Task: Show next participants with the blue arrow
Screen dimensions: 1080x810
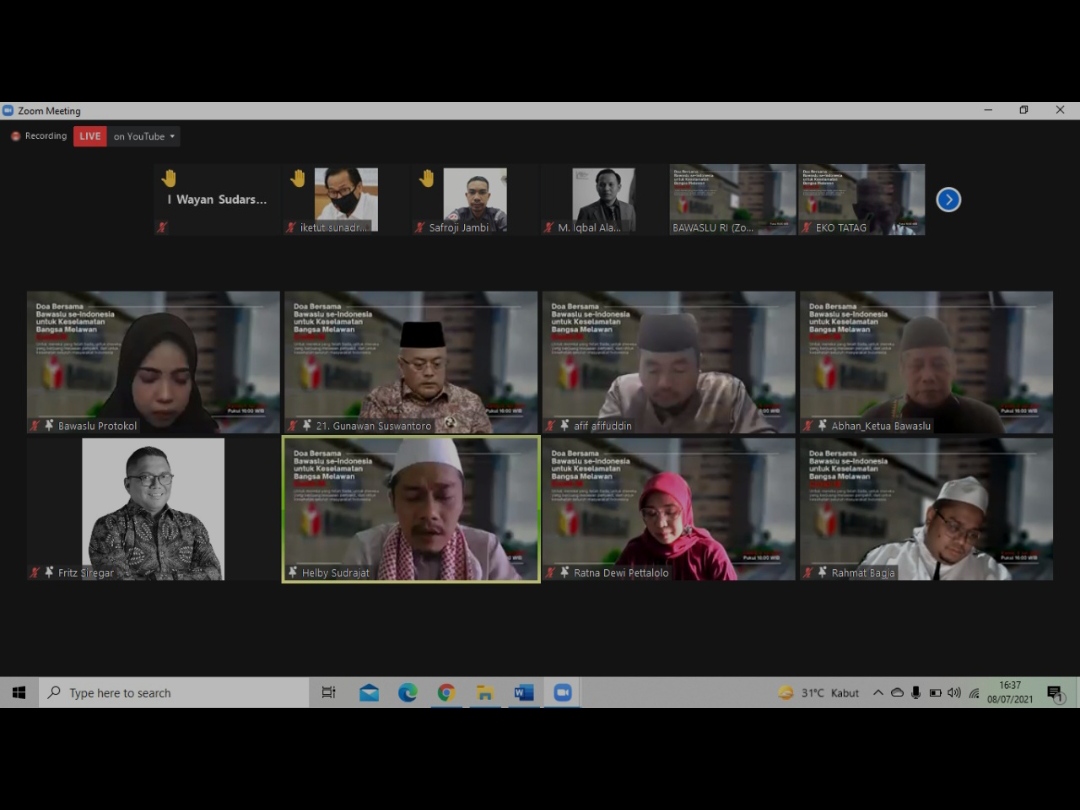Action: [948, 200]
